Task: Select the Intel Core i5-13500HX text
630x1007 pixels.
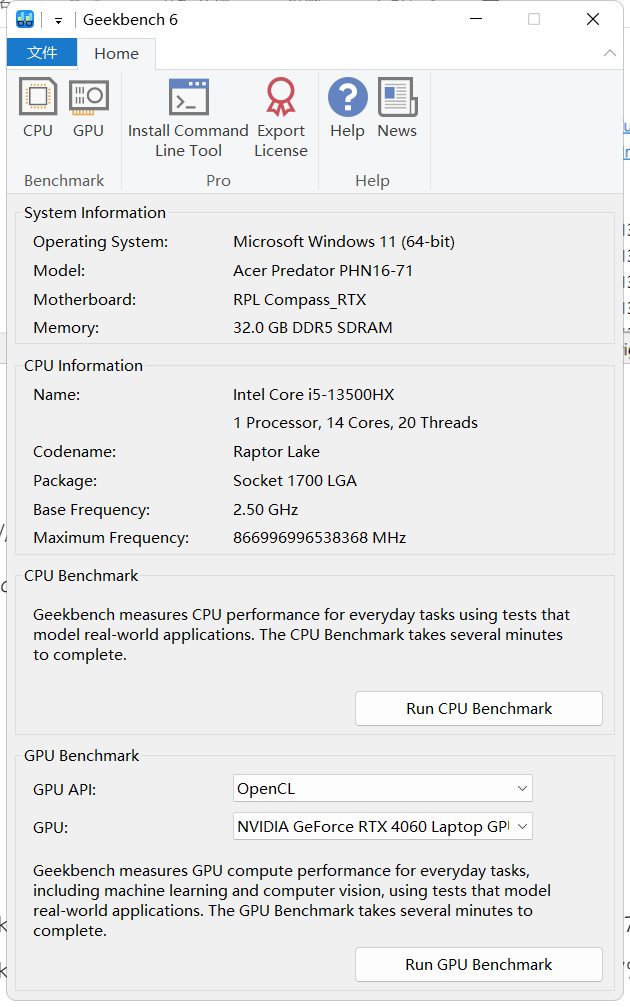Action: [x=313, y=394]
